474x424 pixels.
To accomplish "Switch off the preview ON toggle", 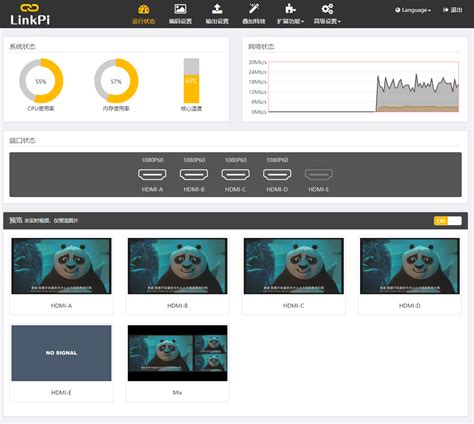I will [448, 221].
